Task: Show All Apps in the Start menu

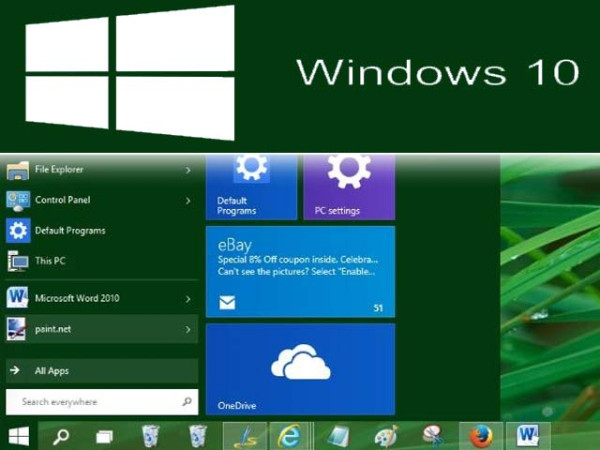Action: click(52, 371)
